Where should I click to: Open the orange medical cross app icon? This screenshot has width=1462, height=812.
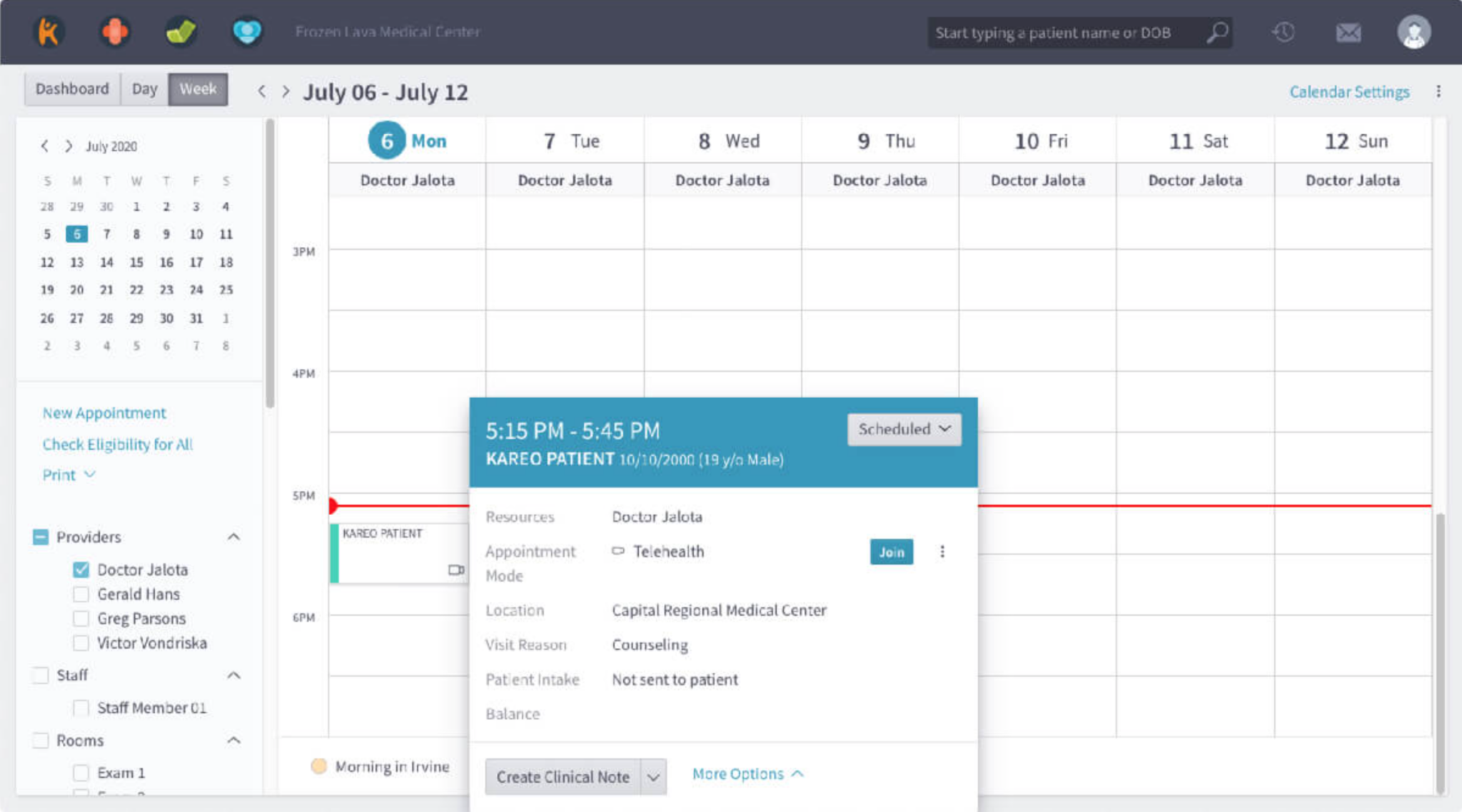point(114,31)
